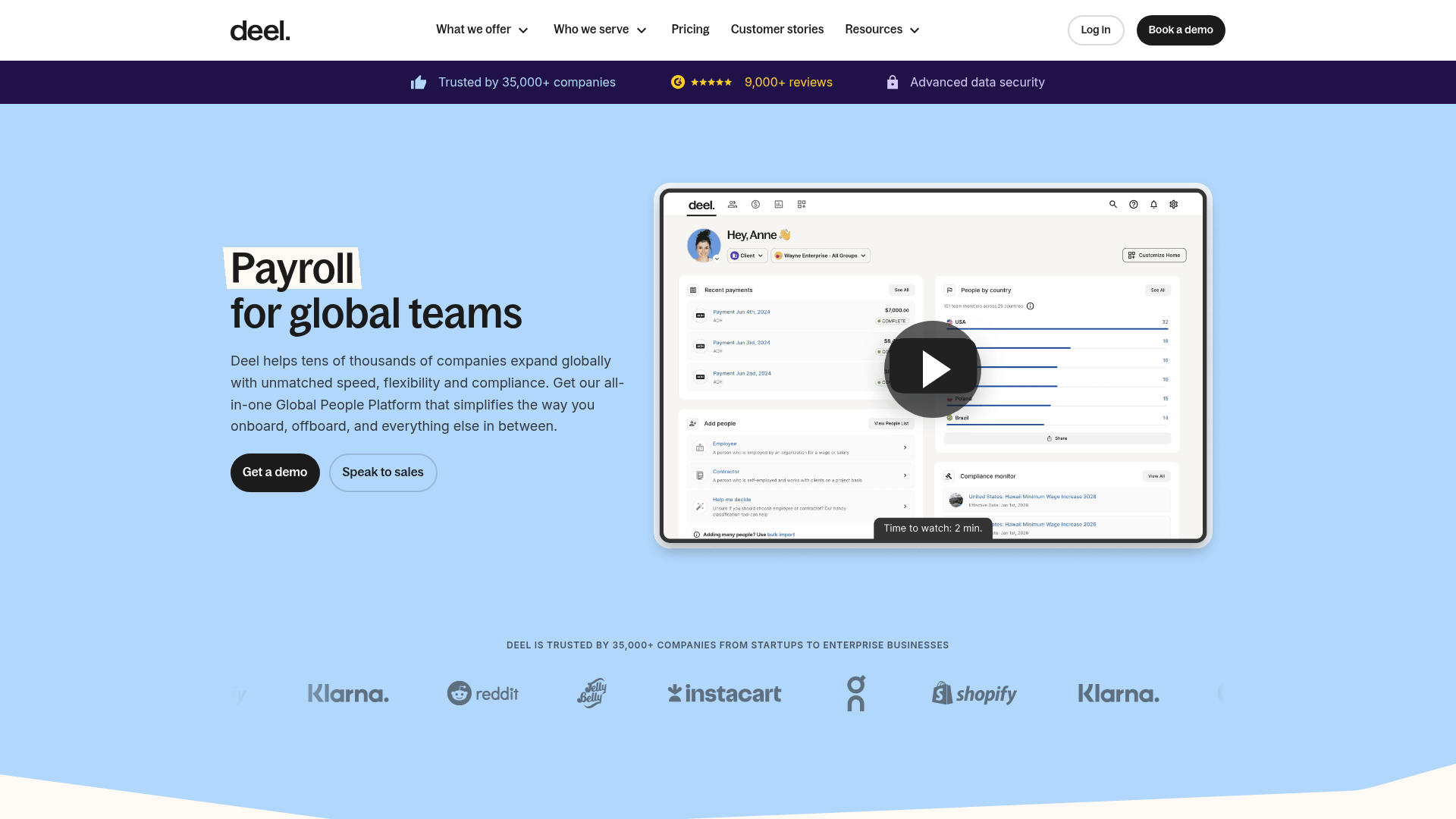This screenshot has width=1456, height=819.
Task: Click the Get a demo button
Action: click(x=275, y=472)
